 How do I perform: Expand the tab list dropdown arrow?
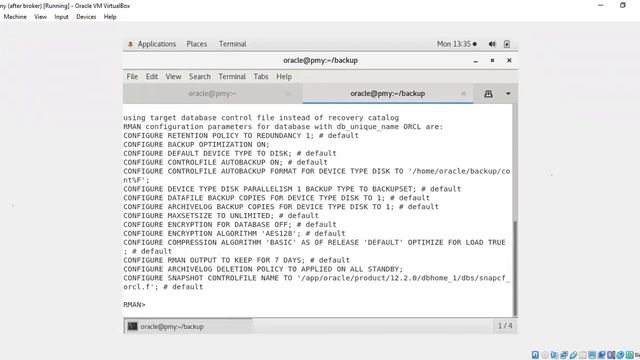[x=508, y=93]
